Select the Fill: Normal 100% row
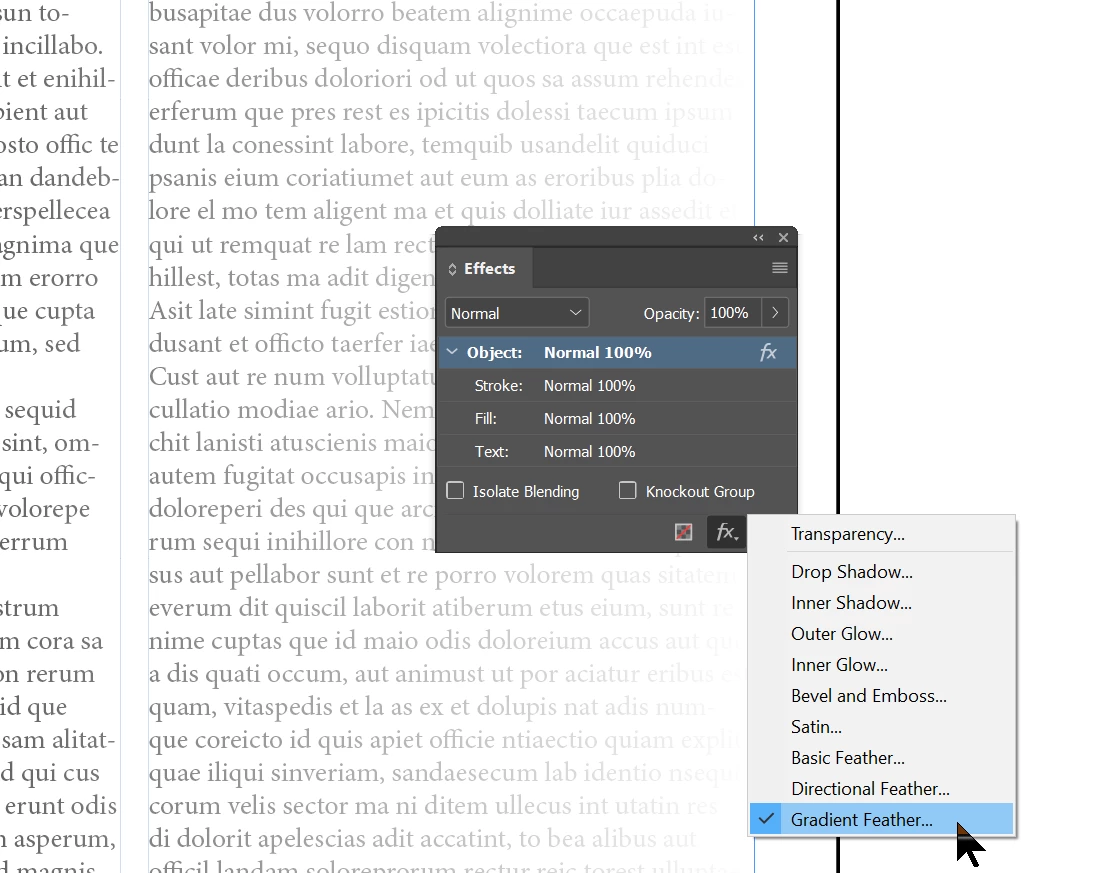 617,419
